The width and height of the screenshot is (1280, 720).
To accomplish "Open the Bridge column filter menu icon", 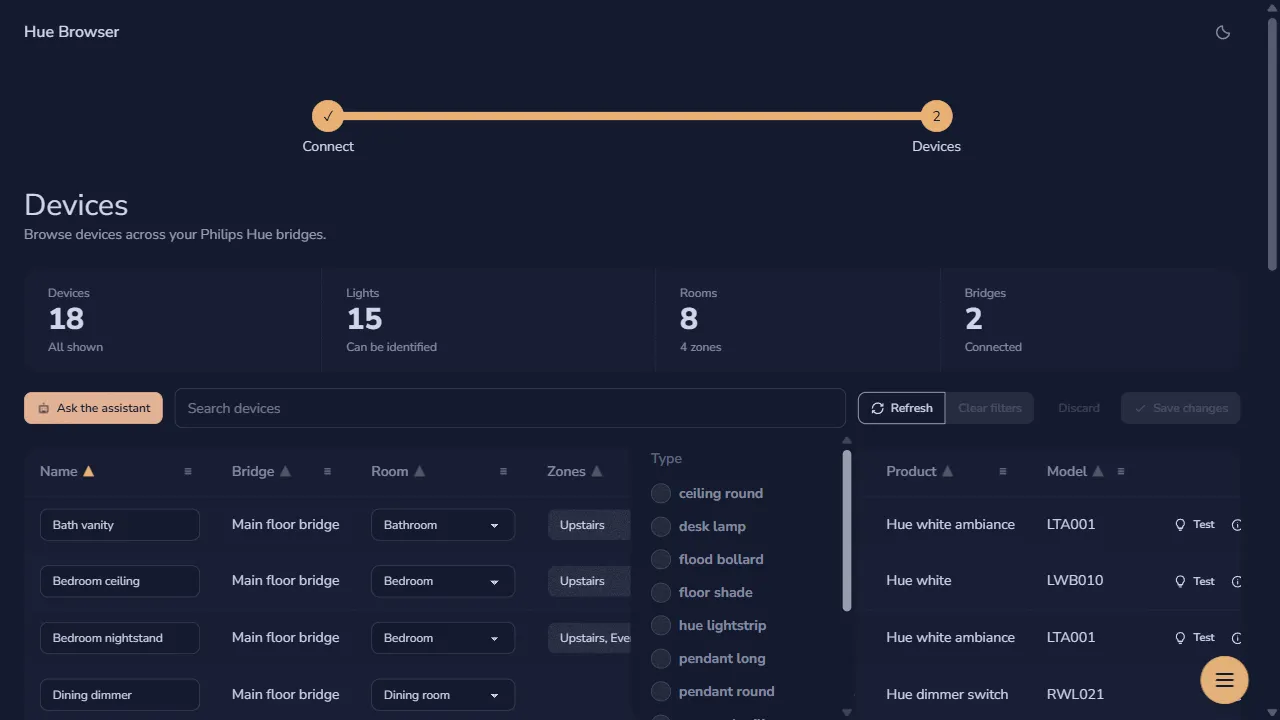I will [327, 472].
